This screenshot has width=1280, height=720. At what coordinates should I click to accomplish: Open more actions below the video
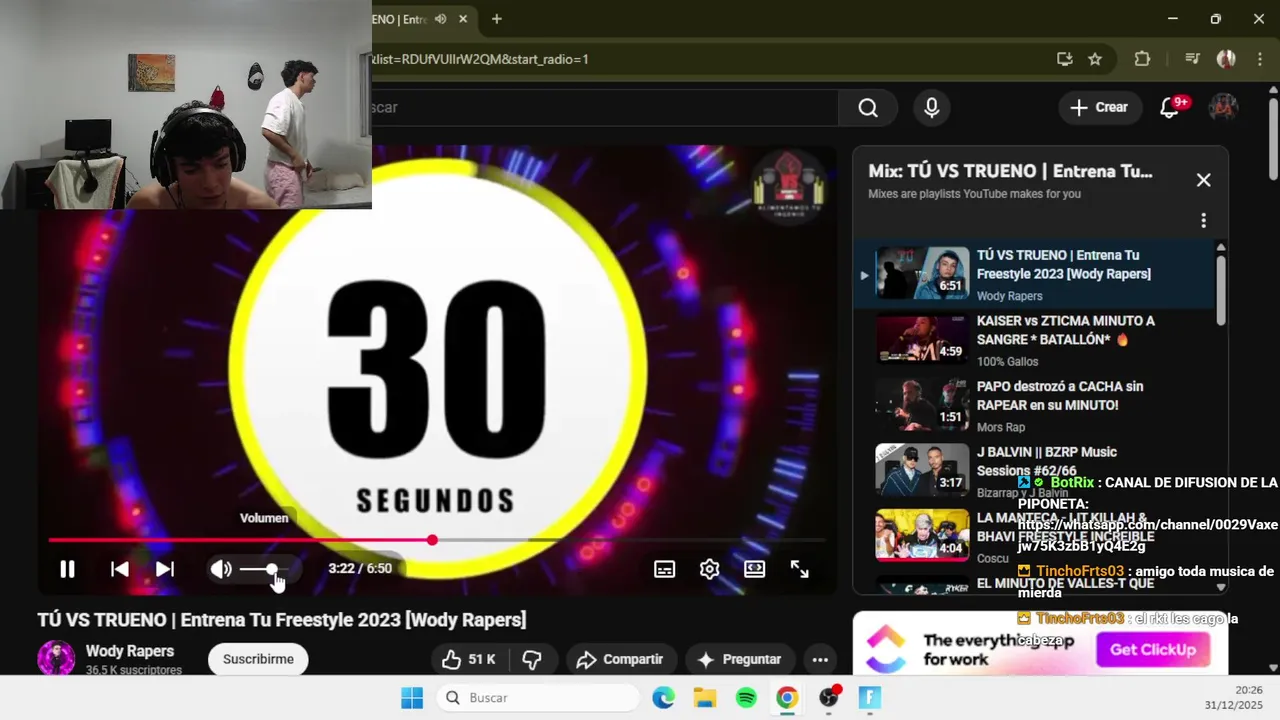(x=820, y=659)
